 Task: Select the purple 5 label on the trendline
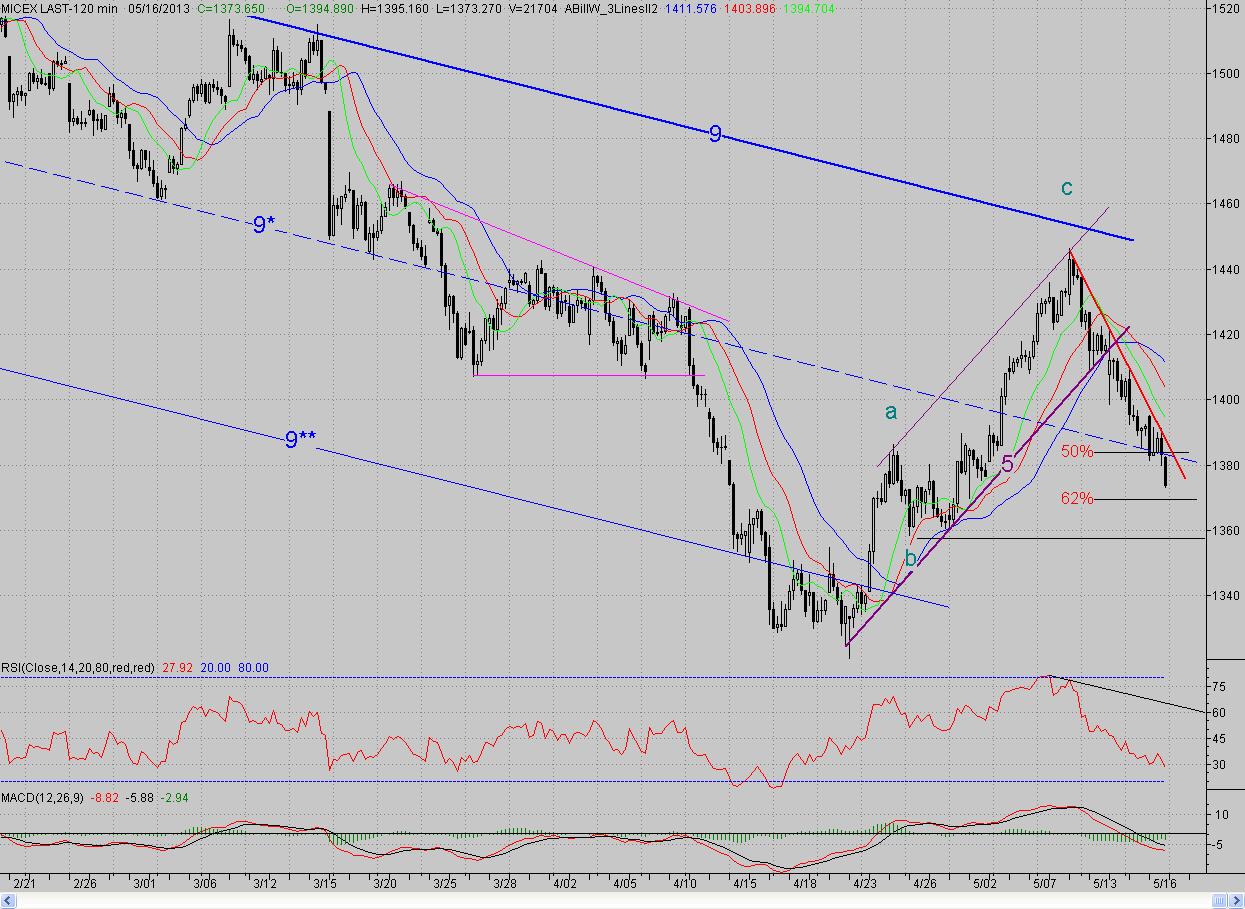(1008, 464)
